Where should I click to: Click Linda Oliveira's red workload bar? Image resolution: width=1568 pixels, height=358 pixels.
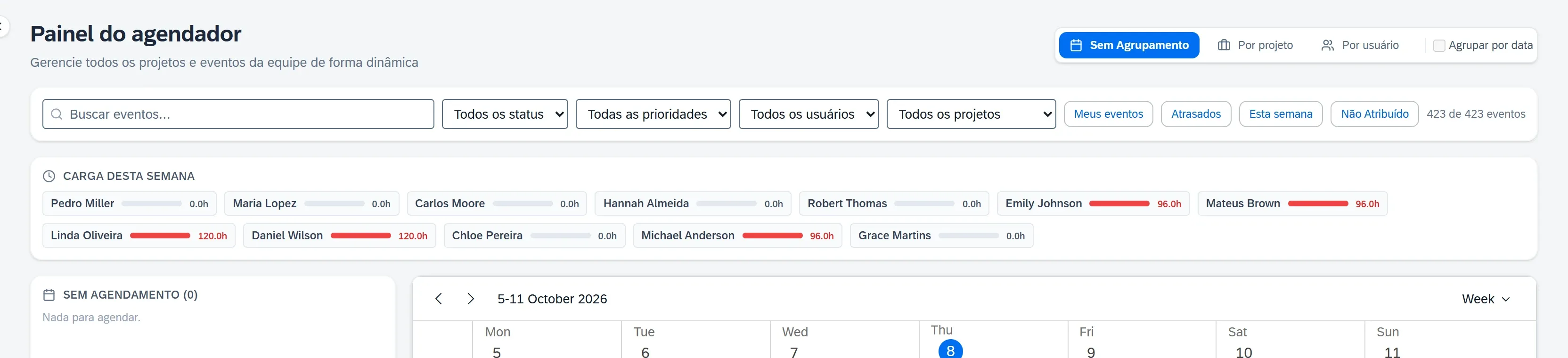click(x=160, y=236)
